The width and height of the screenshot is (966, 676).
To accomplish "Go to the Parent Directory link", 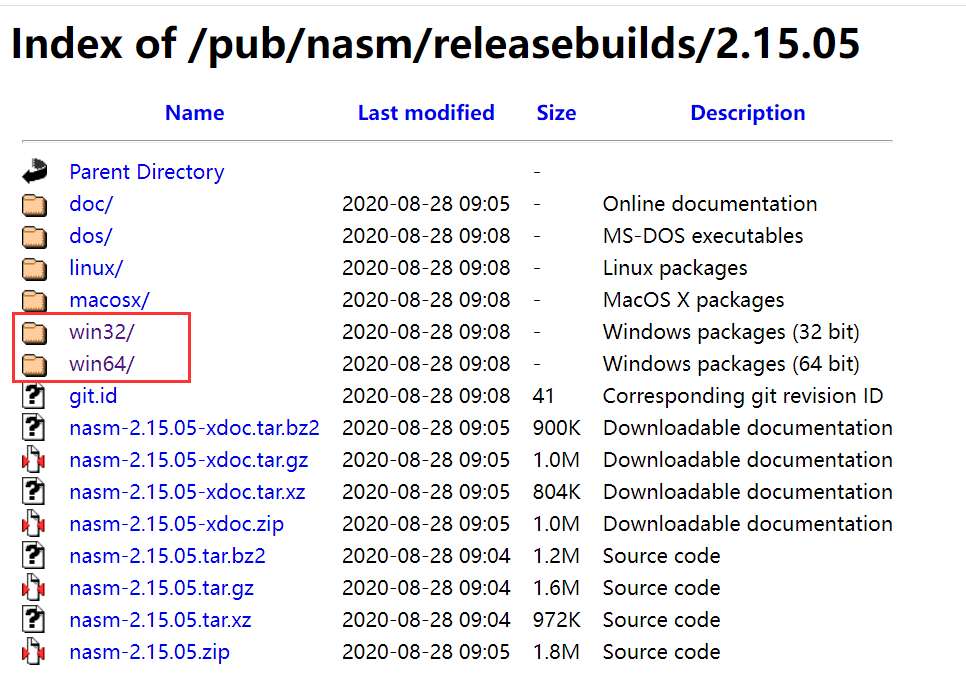I will pyautogui.click(x=146, y=172).
